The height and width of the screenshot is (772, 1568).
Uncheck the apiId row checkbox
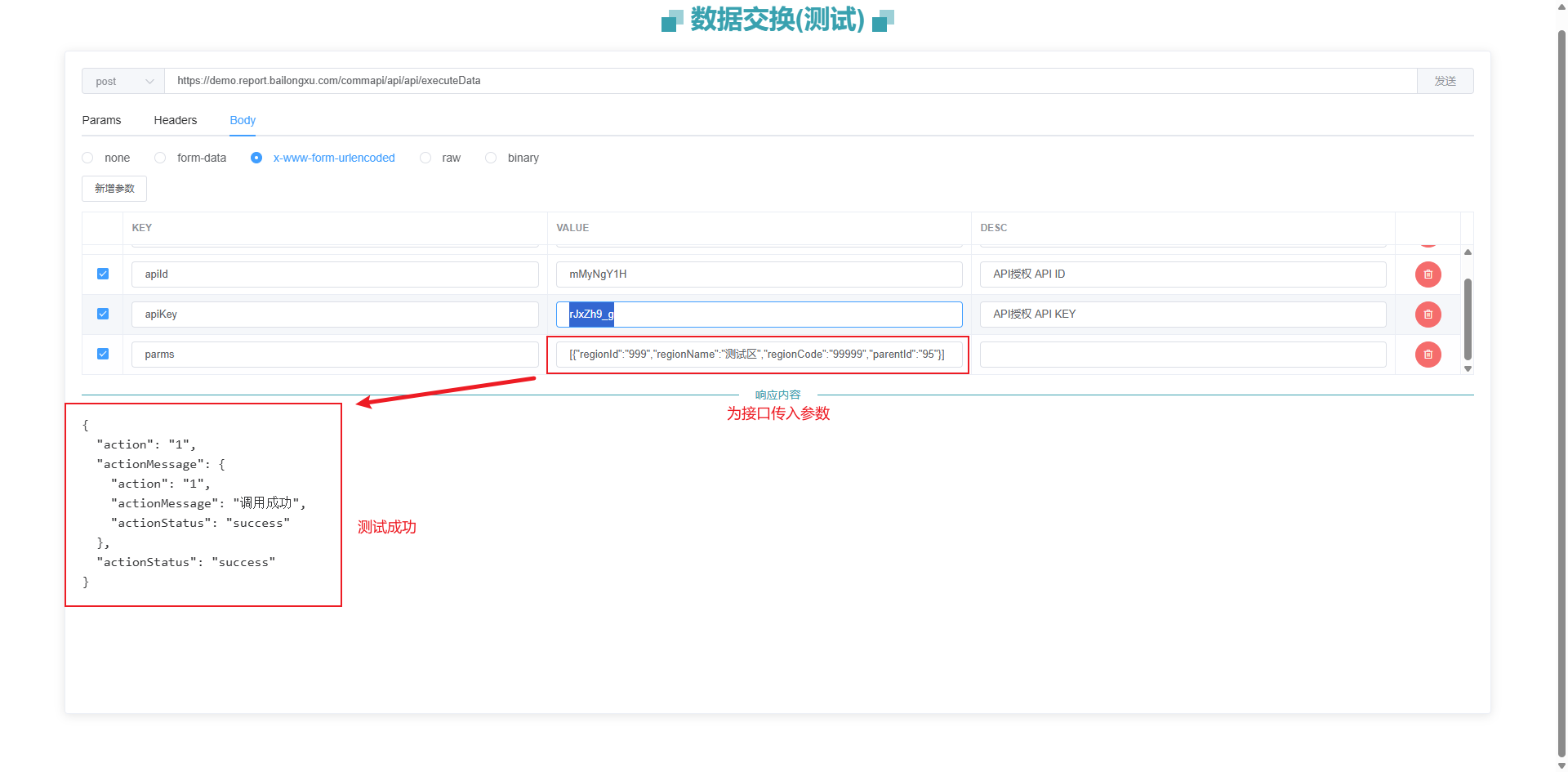coord(103,274)
